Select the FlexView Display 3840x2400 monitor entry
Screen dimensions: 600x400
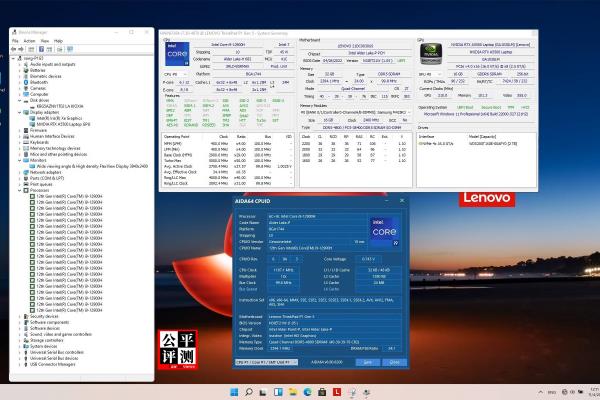(x=92, y=167)
